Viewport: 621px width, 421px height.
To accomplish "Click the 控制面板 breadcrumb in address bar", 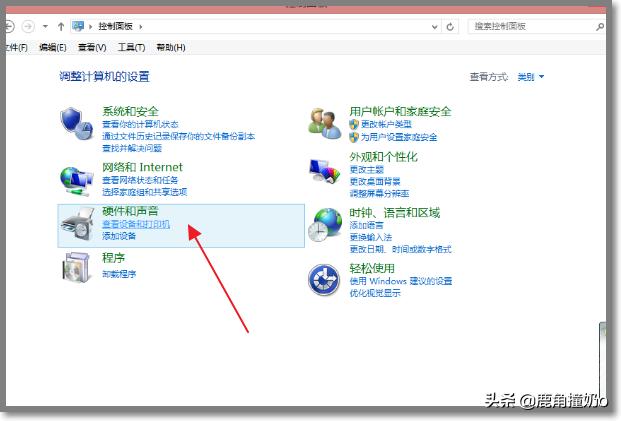I will point(115,27).
